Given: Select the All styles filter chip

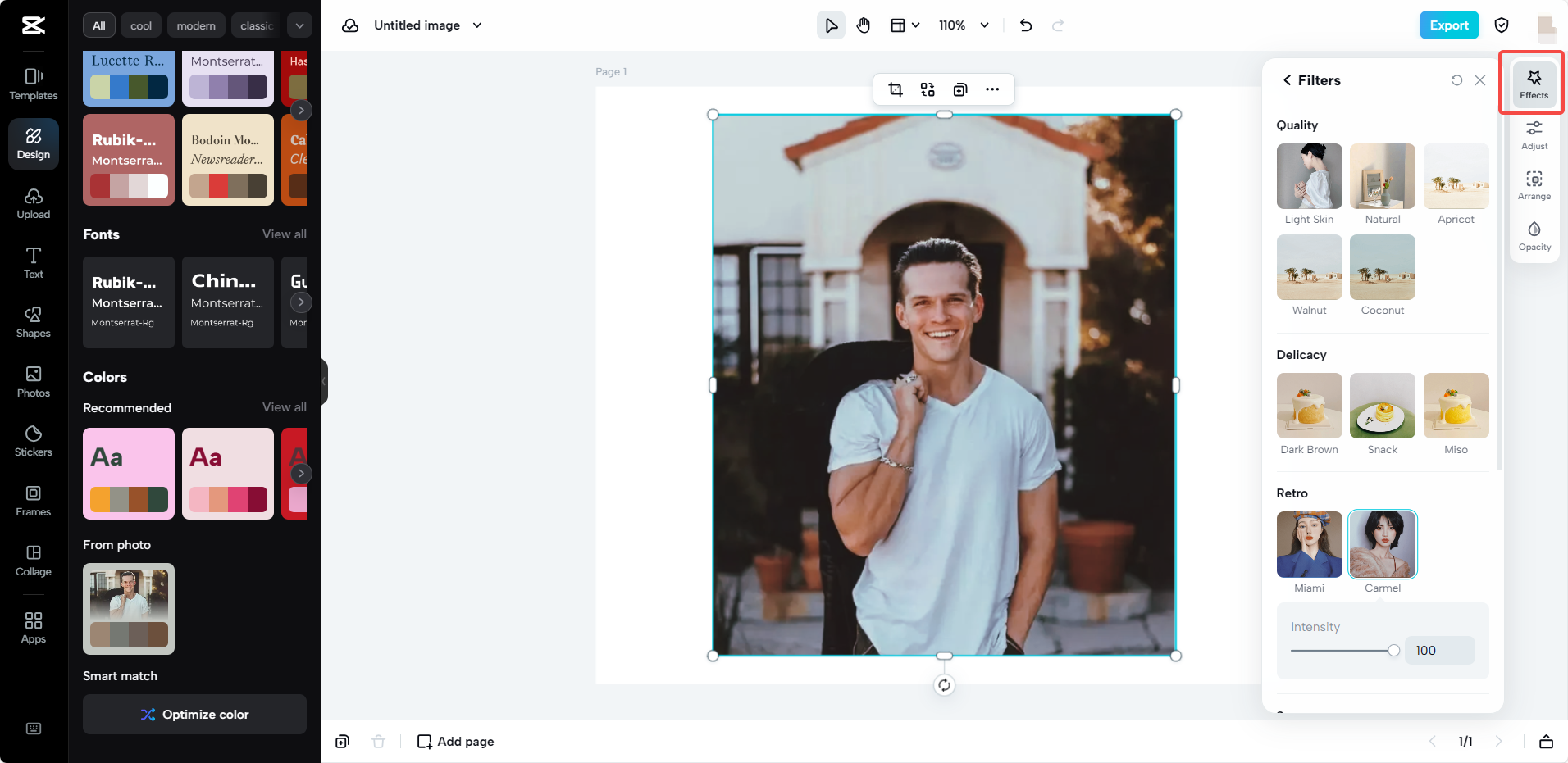Looking at the screenshot, I should (x=98, y=25).
